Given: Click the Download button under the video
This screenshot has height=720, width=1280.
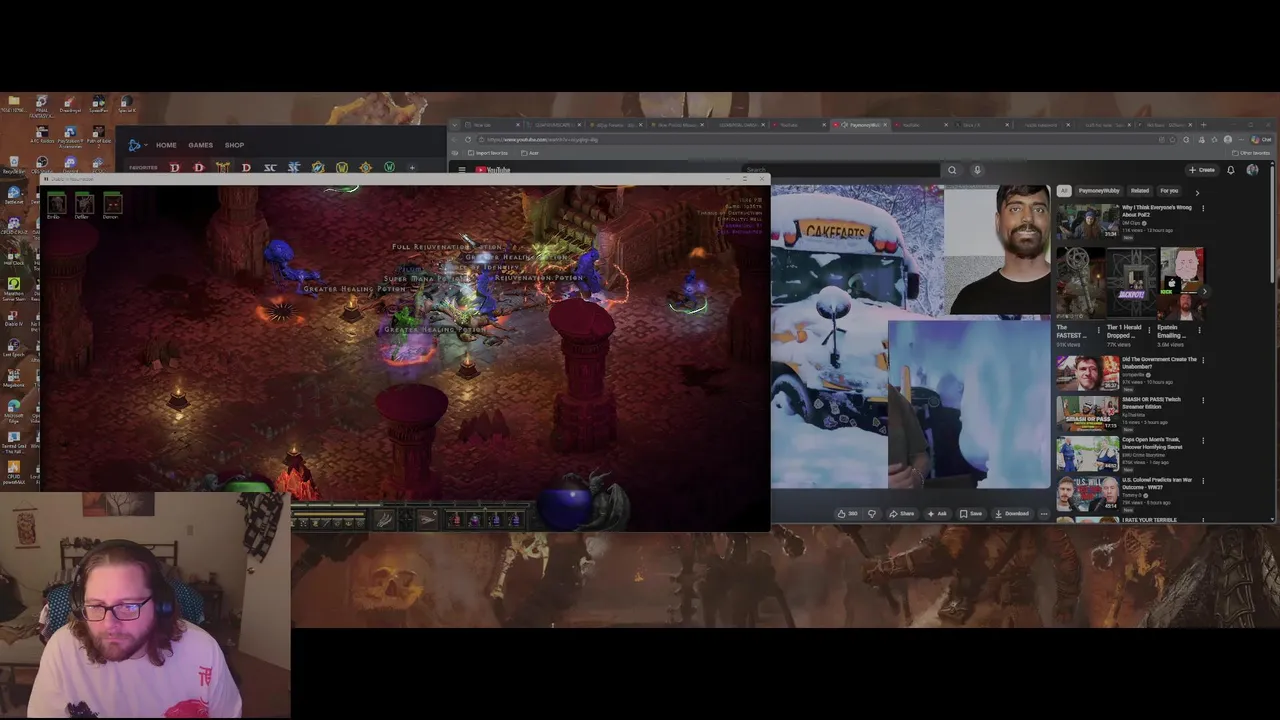Looking at the screenshot, I should tap(1012, 513).
